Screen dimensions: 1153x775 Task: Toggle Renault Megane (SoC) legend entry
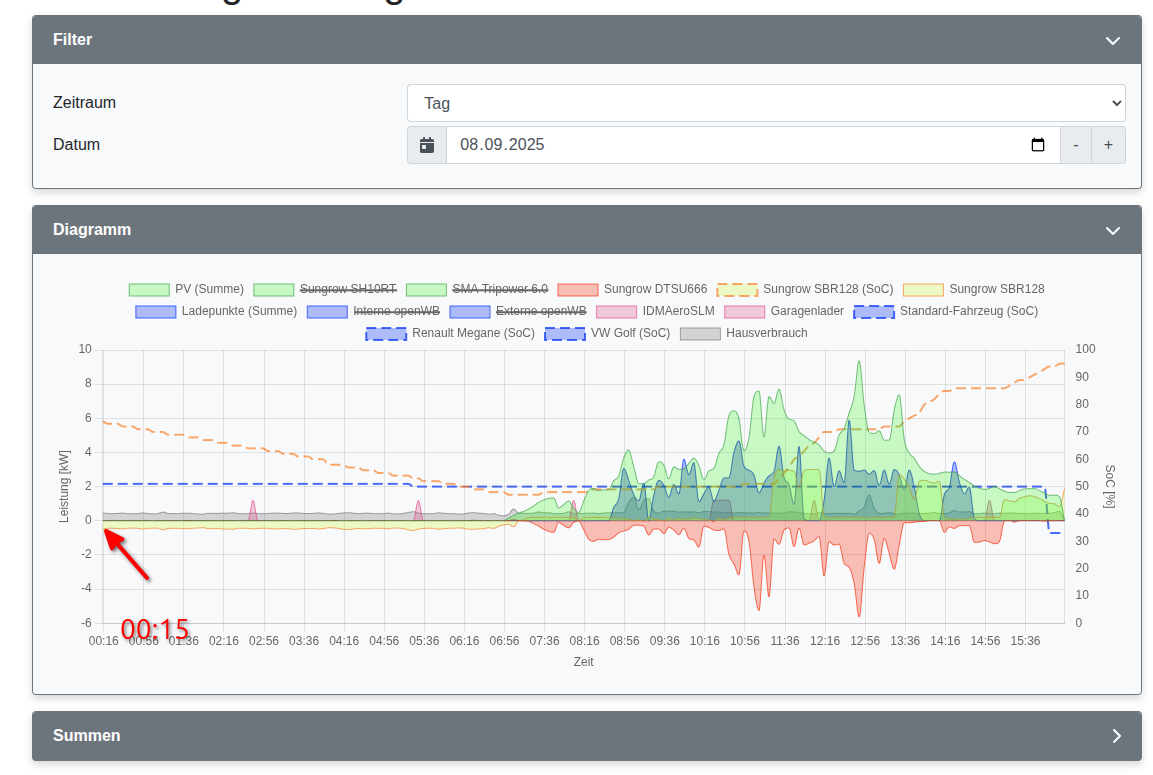click(x=450, y=333)
